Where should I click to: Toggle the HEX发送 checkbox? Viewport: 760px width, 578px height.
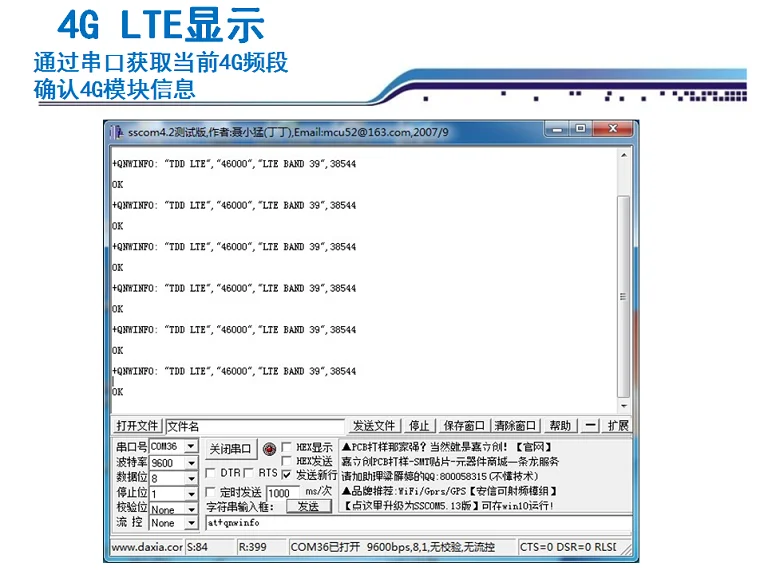coord(286,460)
